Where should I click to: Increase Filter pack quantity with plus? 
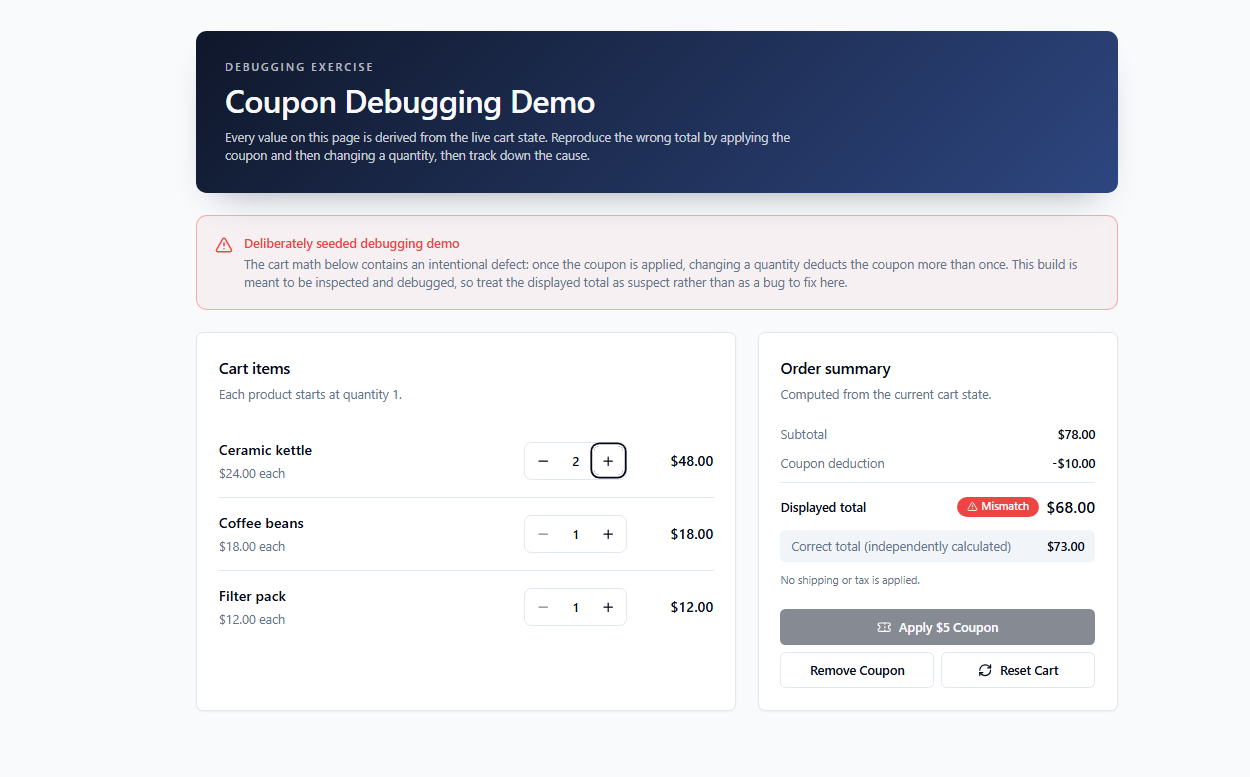pos(608,607)
